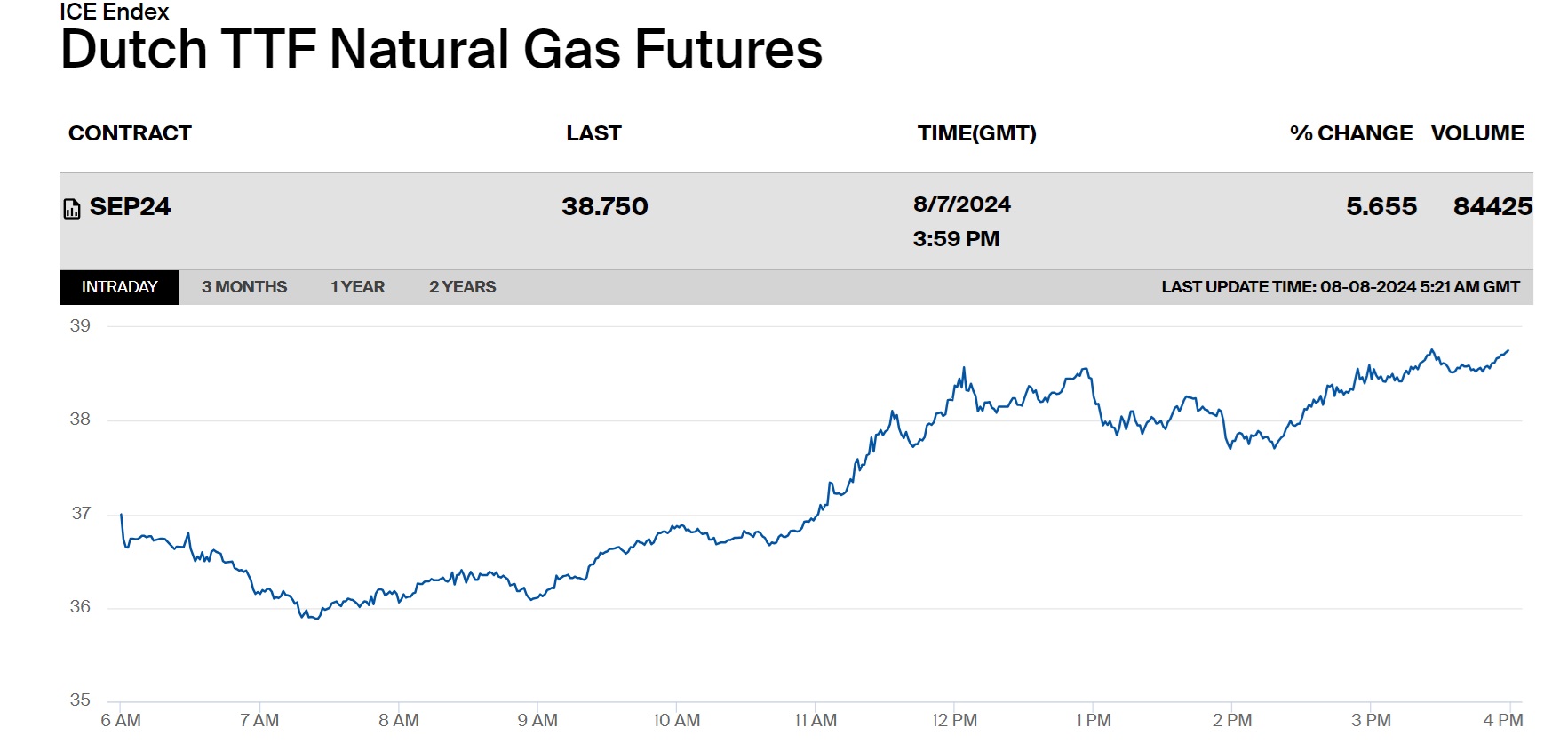The height and width of the screenshot is (752, 1568).
Task: Click the 39 y-axis price label
Action: 80,326
